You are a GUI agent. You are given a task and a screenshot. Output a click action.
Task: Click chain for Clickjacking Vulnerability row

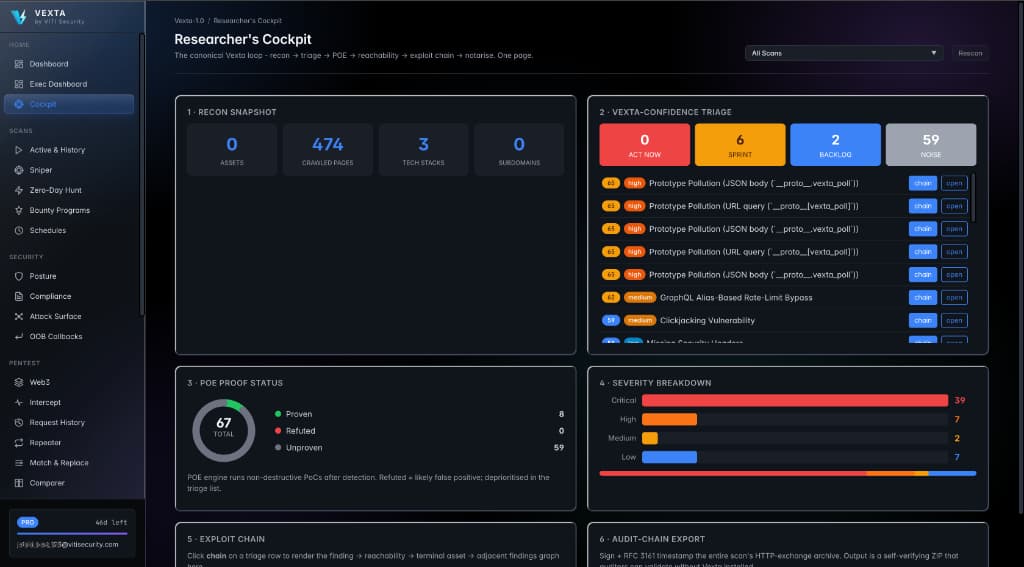923,320
